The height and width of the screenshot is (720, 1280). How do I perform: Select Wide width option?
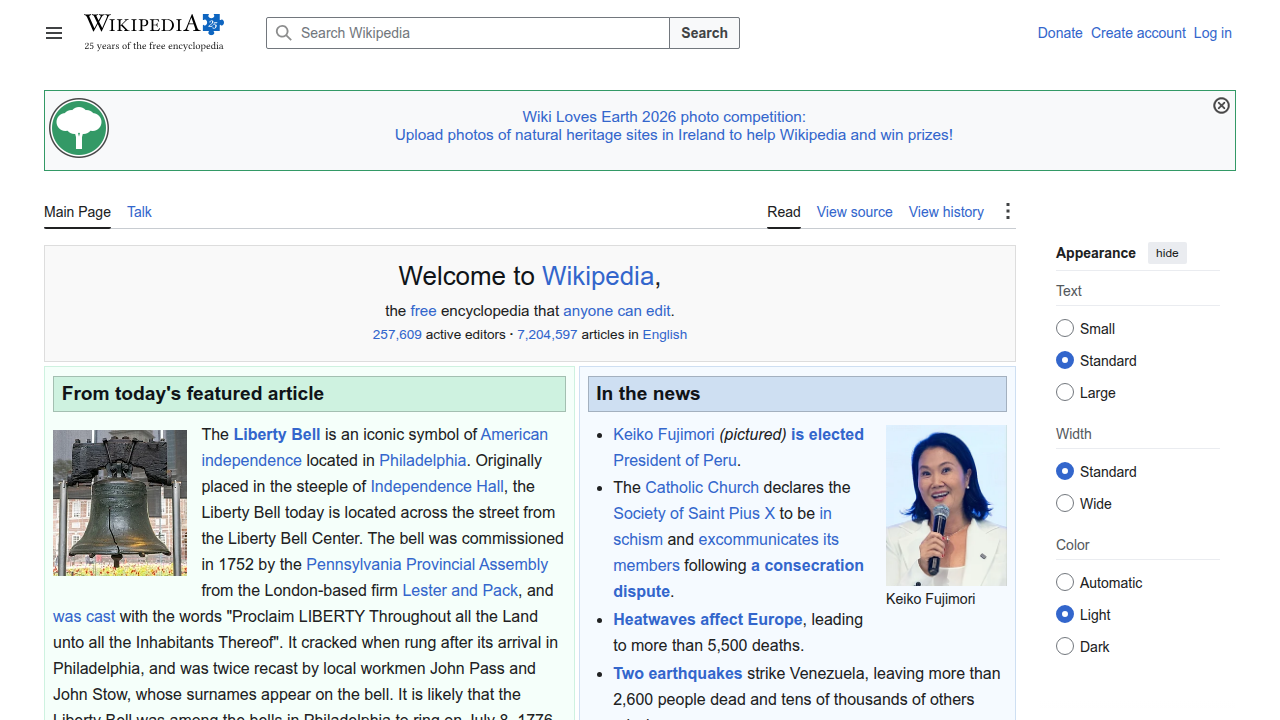[1065, 503]
